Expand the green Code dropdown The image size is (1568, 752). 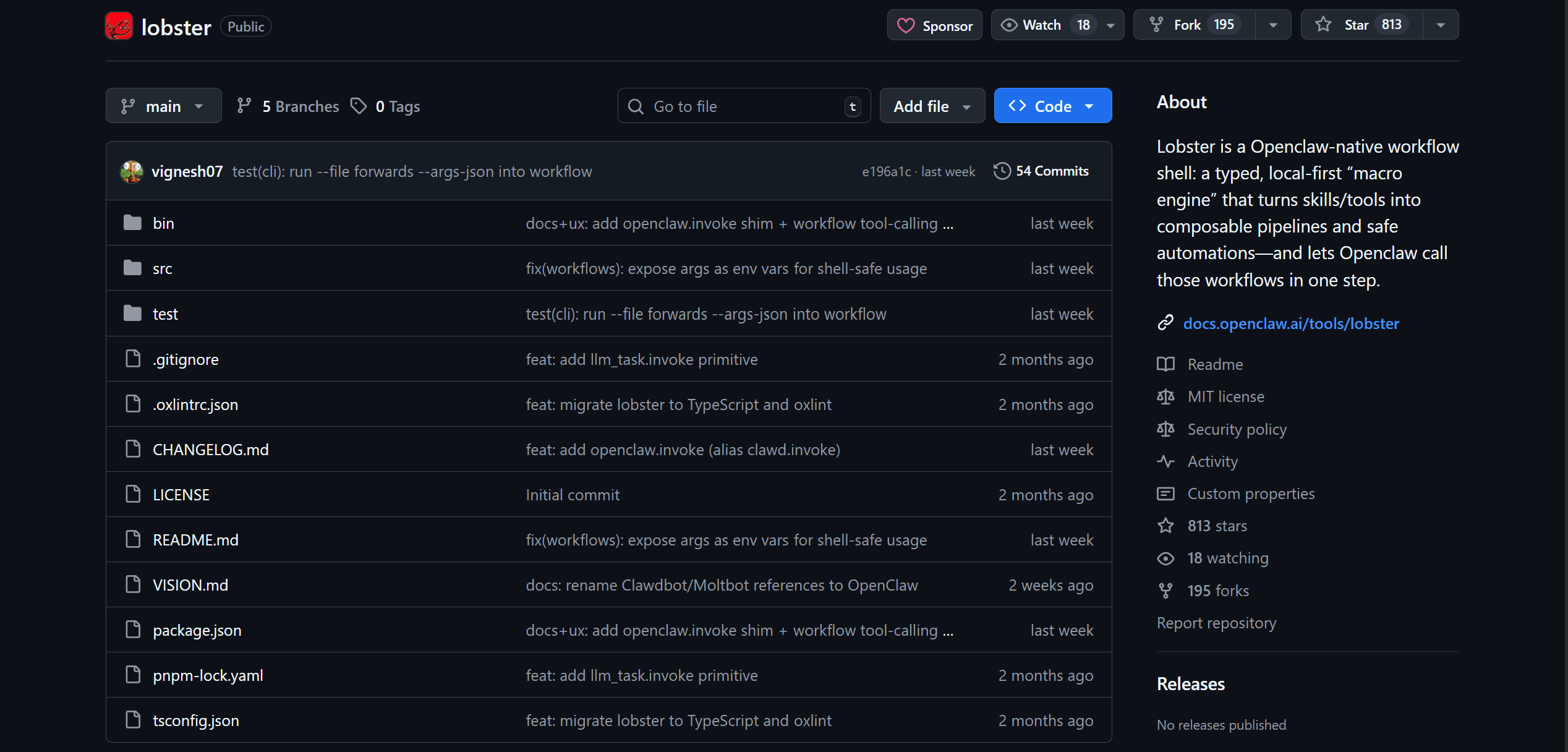click(1052, 106)
